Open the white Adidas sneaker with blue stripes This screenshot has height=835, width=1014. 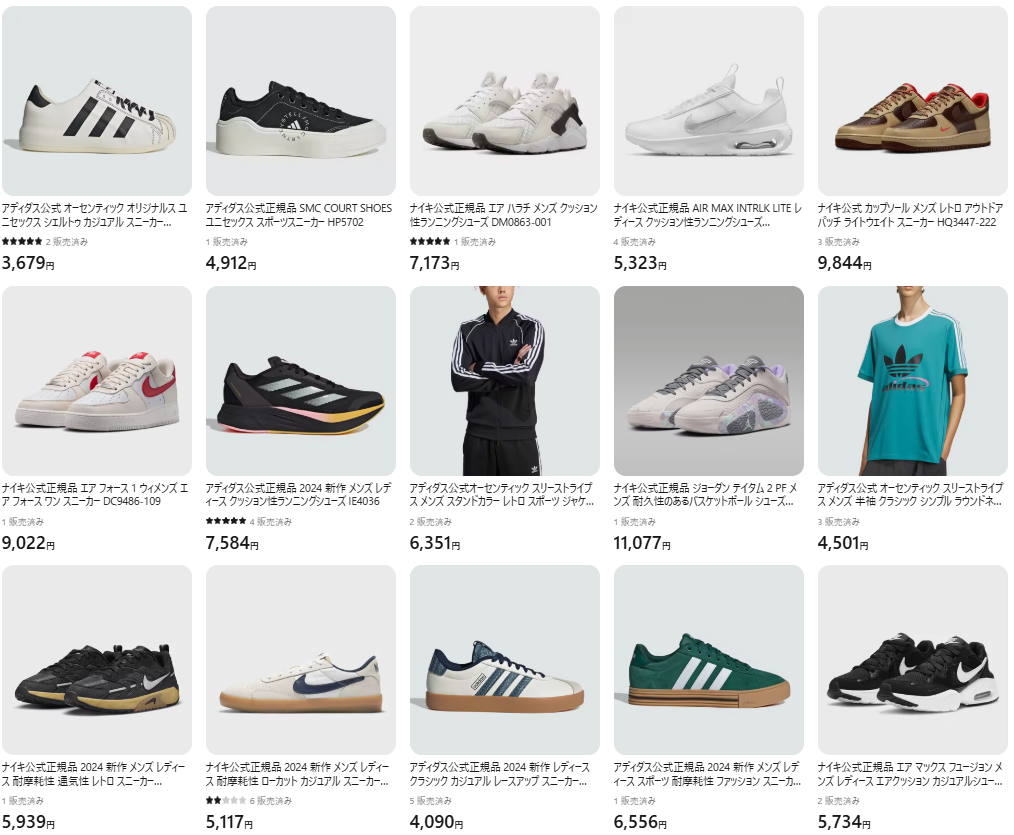coord(505,660)
